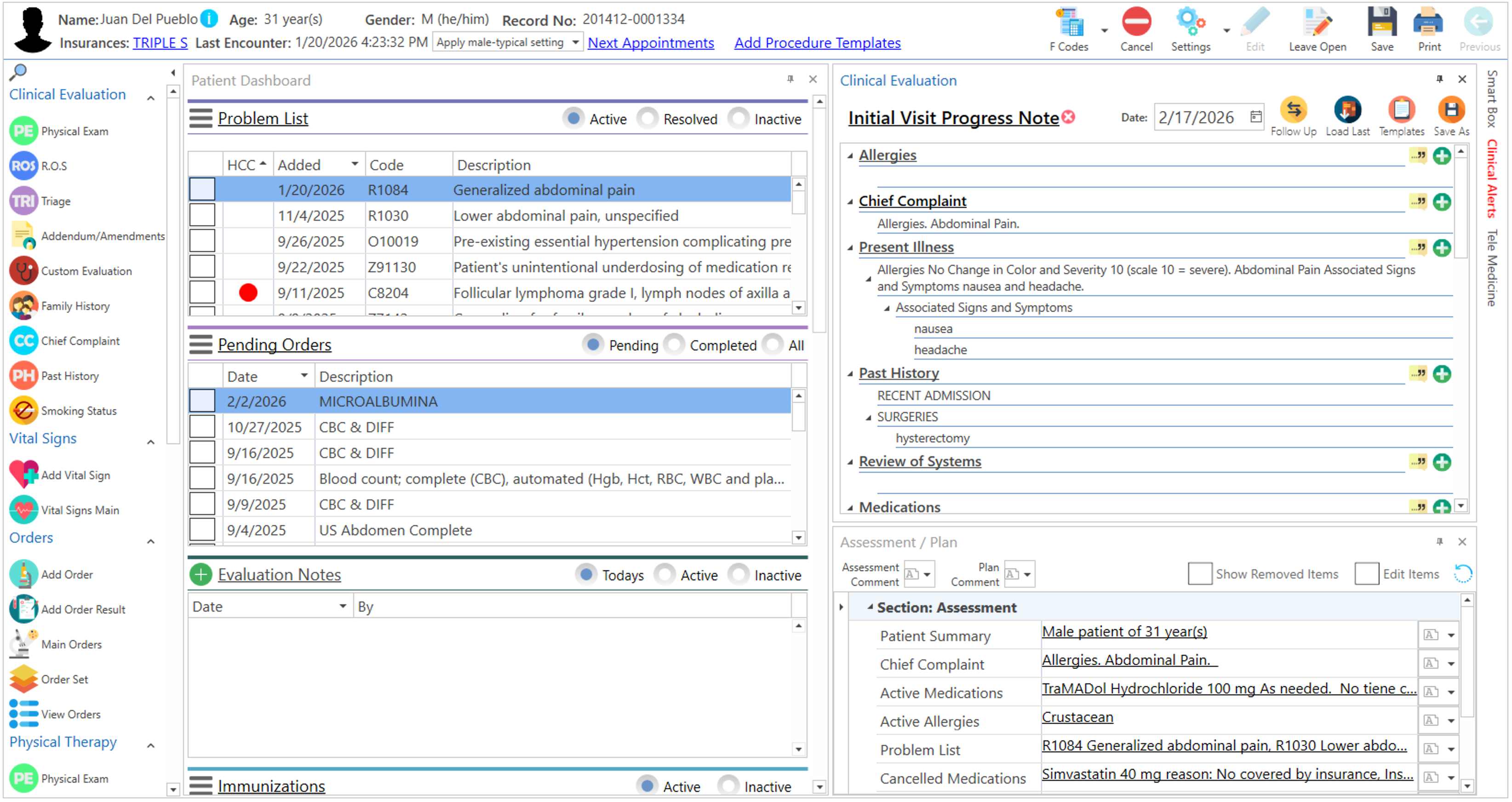Click the Leave Open icon
Image resolution: width=1512 pixels, height=802 pixels.
pos(1317,23)
